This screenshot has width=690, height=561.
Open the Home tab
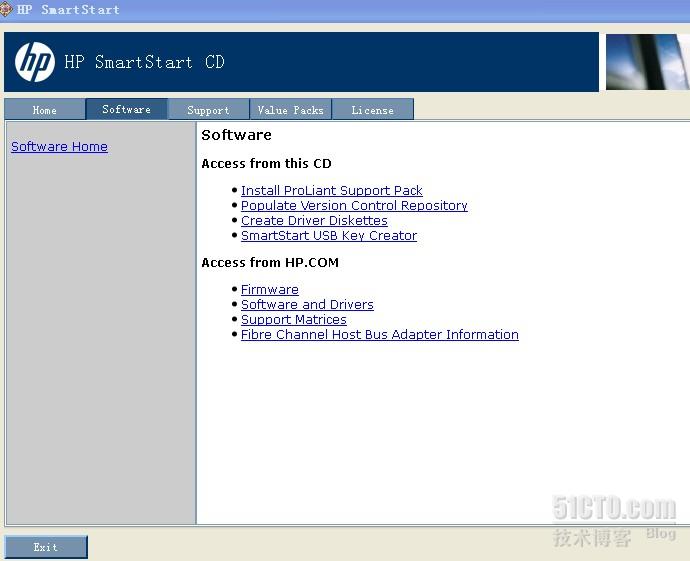[44, 110]
